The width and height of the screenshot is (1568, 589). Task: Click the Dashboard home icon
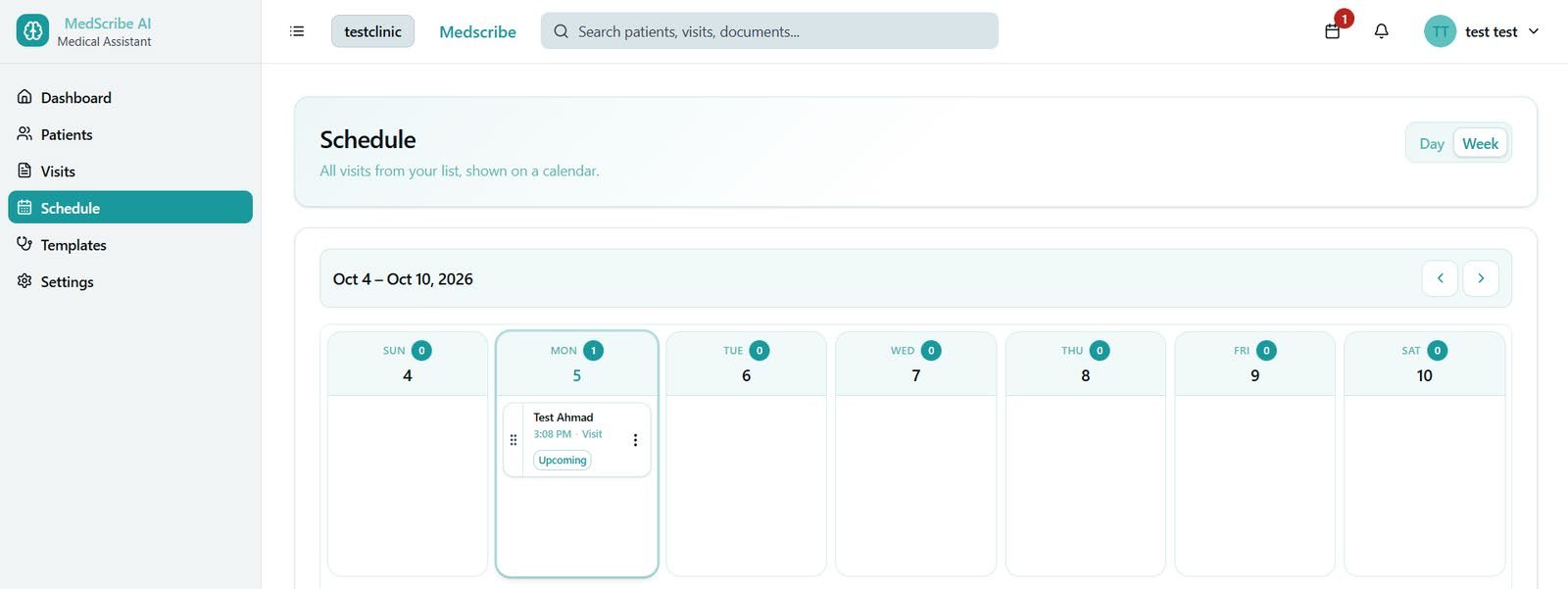pyautogui.click(x=24, y=97)
